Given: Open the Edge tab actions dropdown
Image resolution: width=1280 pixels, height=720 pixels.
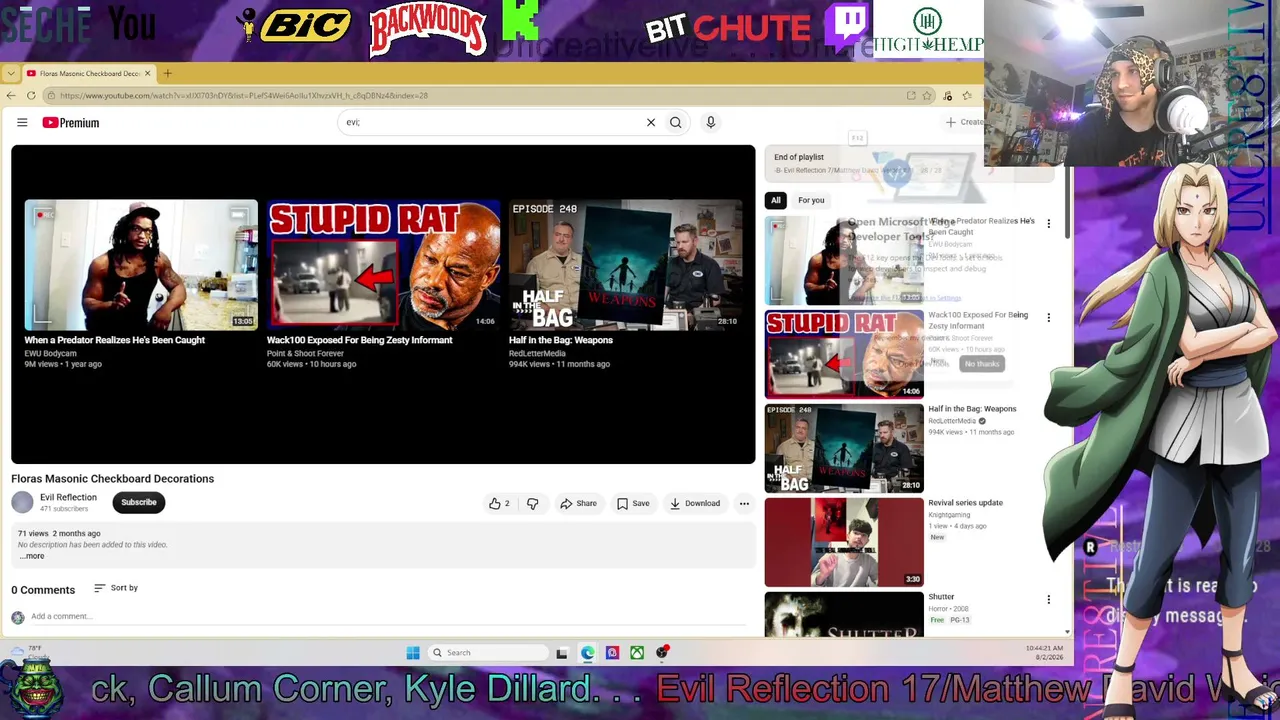Looking at the screenshot, I should 10,73.
